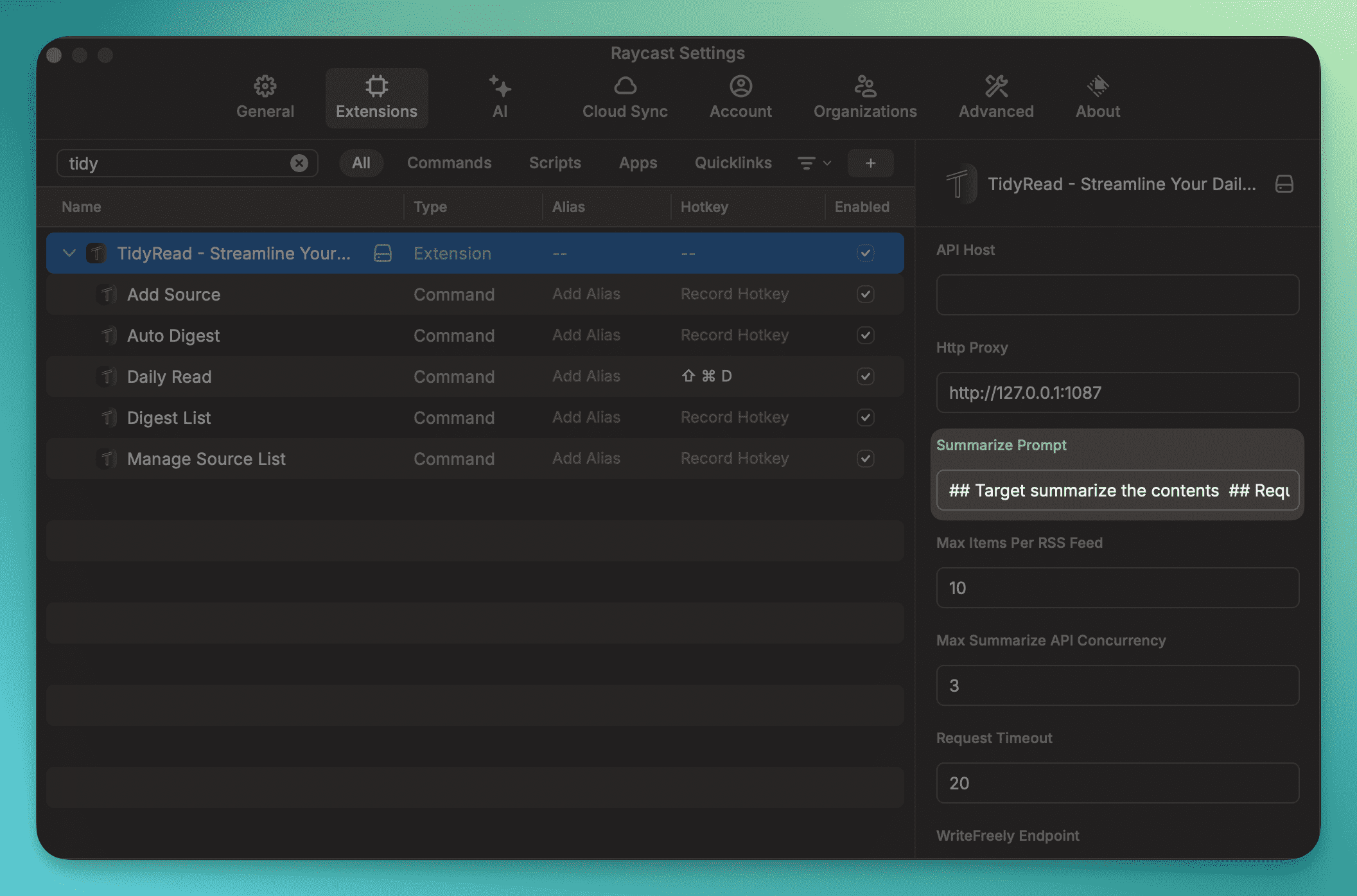Viewport: 1357px width, 896px height.
Task: Open the Cloud Sync cloud icon
Action: coord(625,86)
